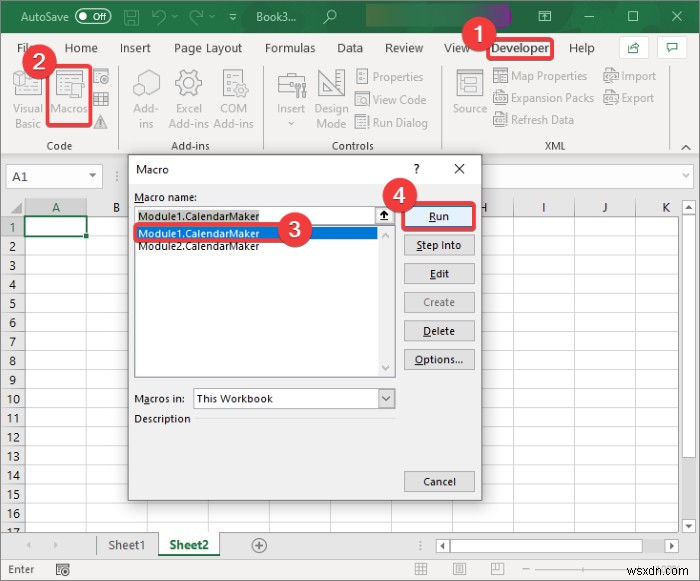Click the Macro recording status bar icon

[62, 569]
